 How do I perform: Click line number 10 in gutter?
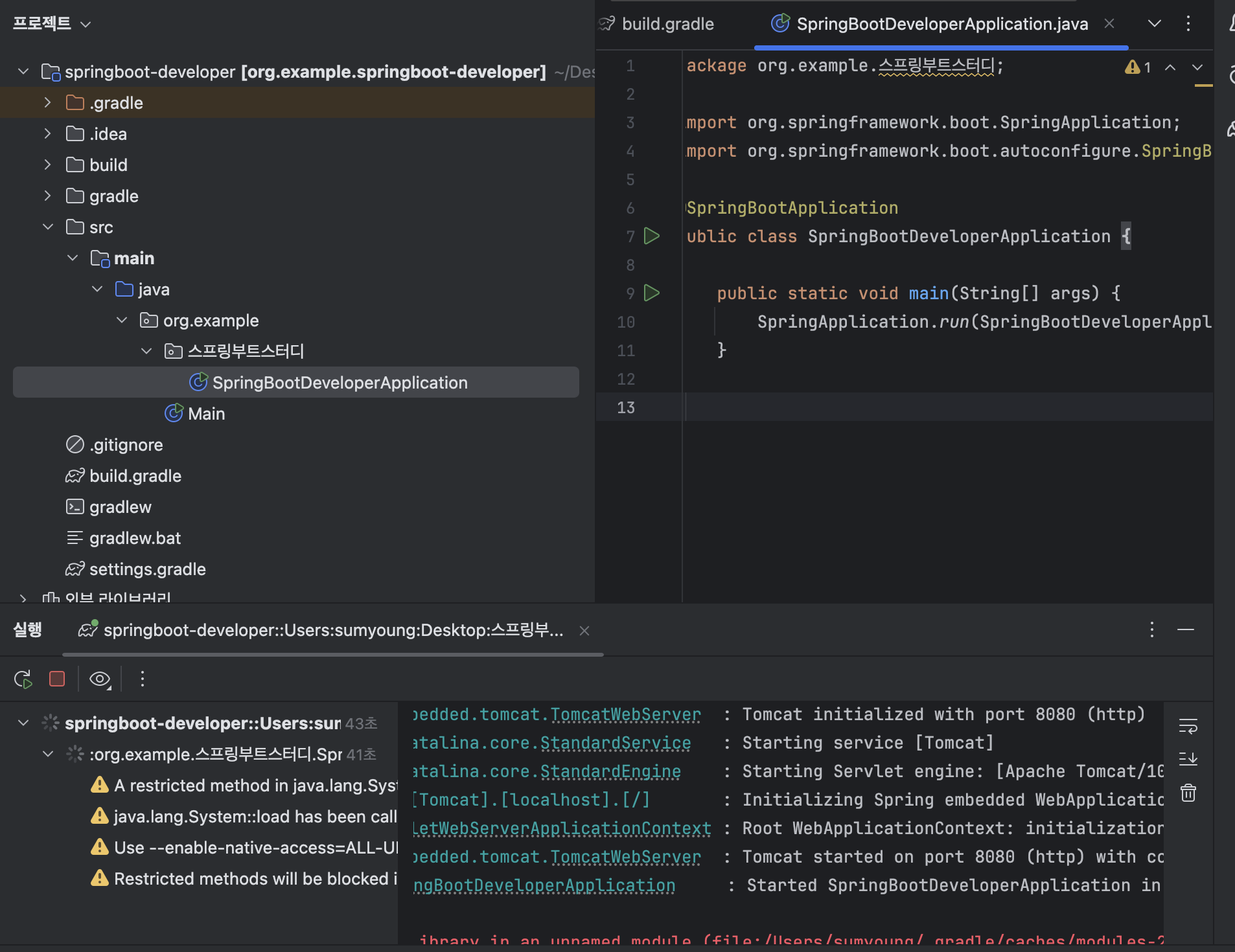point(626,322)
